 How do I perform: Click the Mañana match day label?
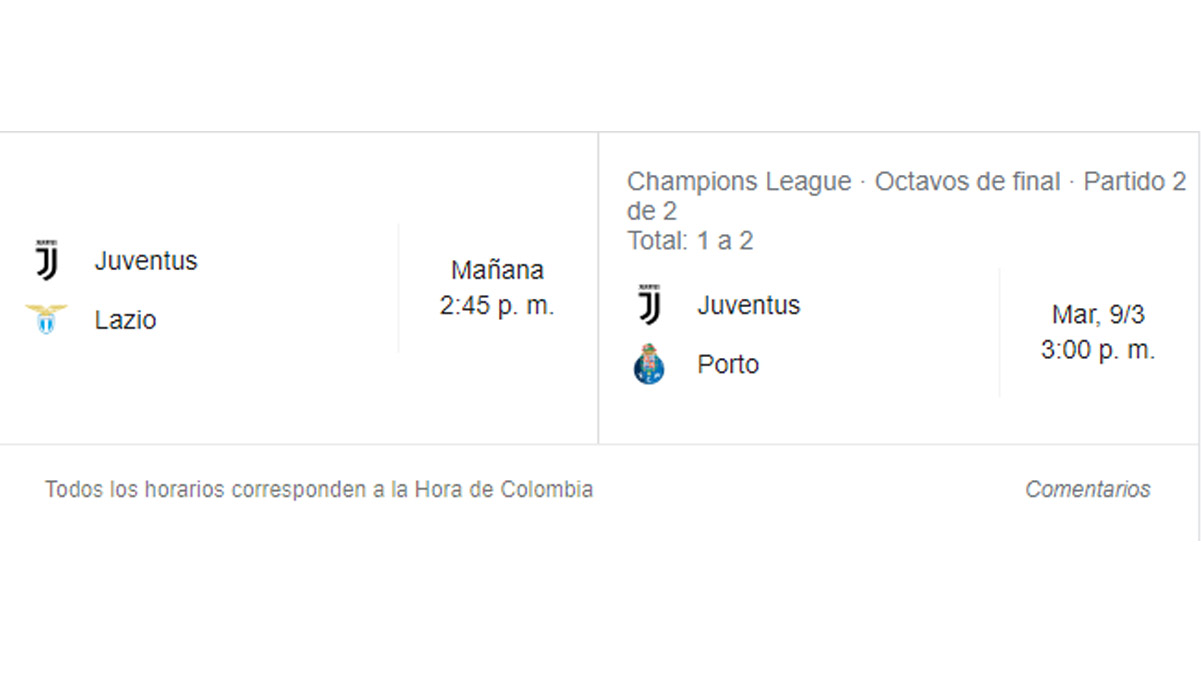click(x=497, y=270)
